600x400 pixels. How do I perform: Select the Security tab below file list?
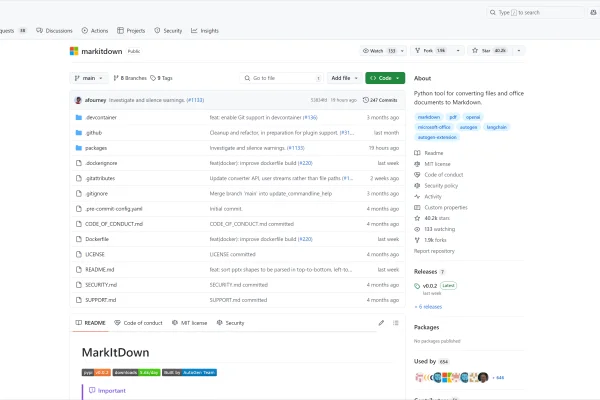[x=230, y=323]
